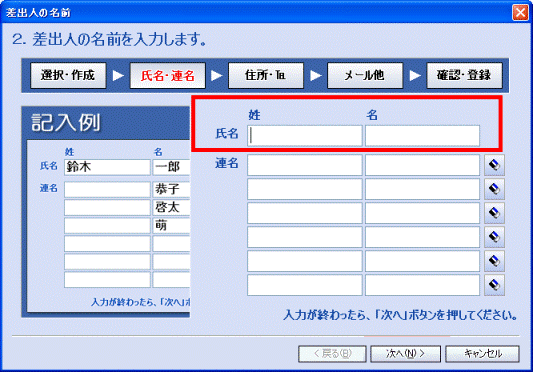533x372 pixels.
Task: Click first 連名 row surname field
Action: 305,165
